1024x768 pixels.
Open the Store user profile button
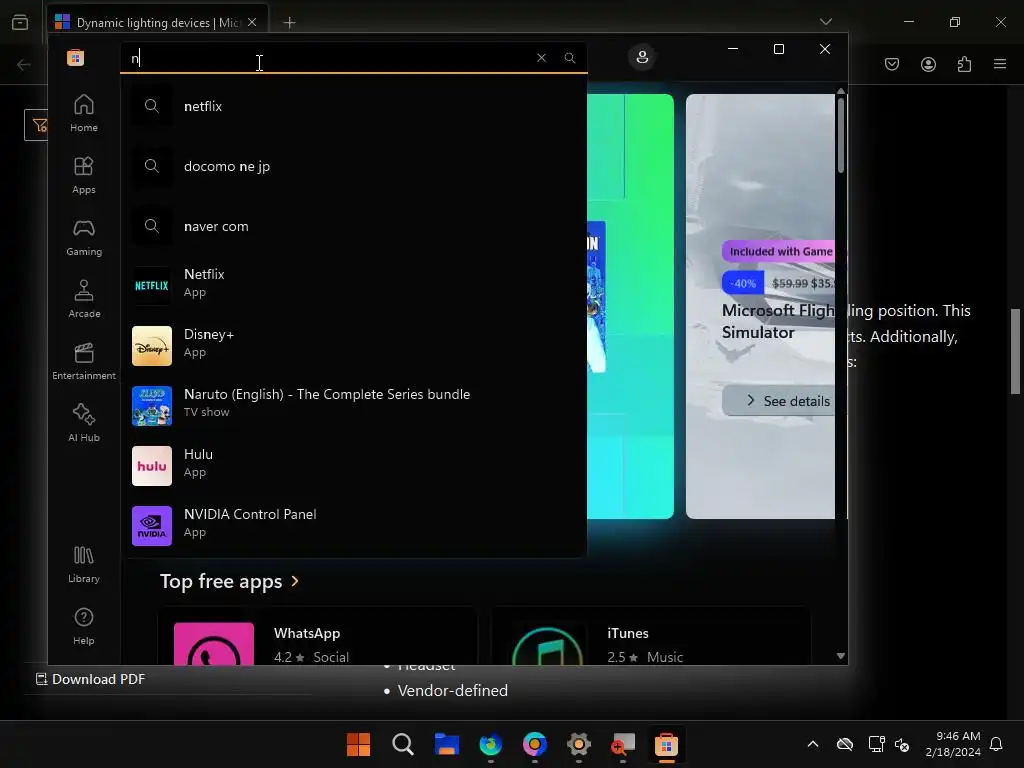pos(643,57)
